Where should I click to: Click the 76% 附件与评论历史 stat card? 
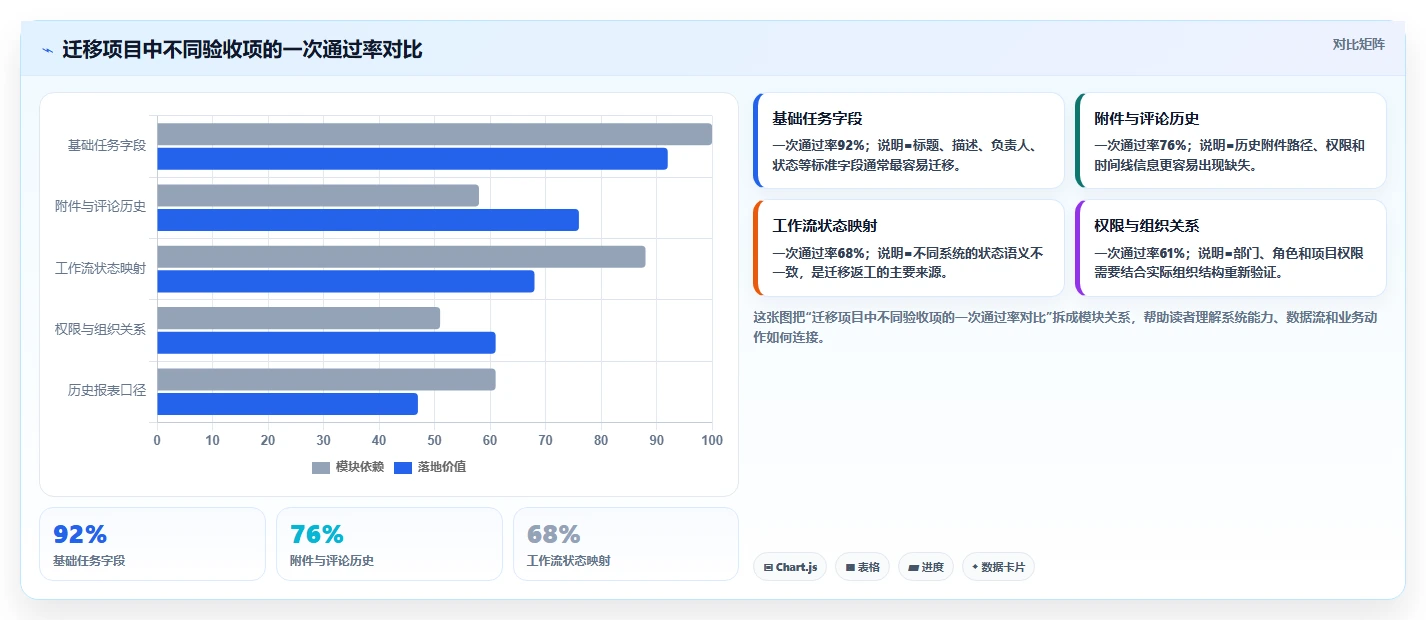coord(389,544)
